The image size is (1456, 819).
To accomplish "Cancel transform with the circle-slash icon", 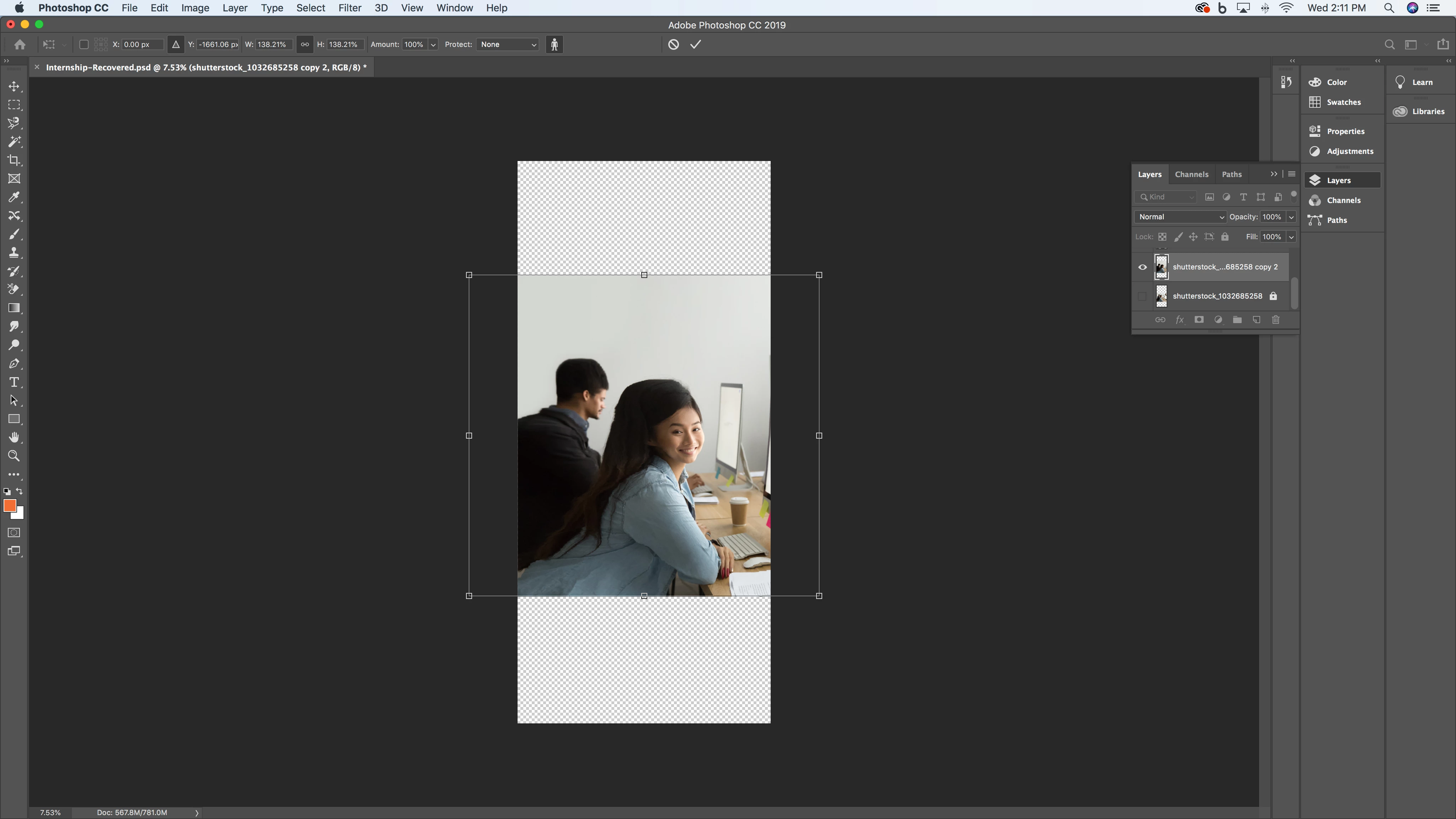I will pyautogui.click(x=673, y=45).
